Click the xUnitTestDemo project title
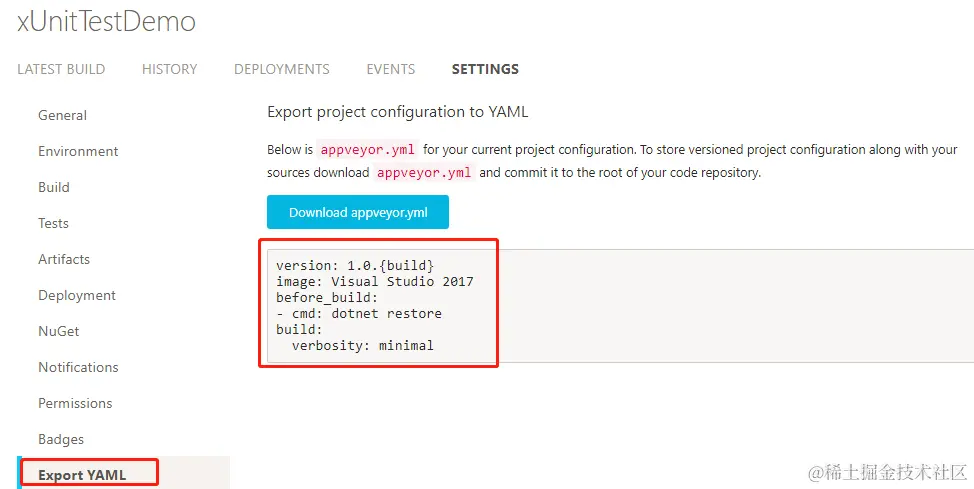 [x=106, y=22]
